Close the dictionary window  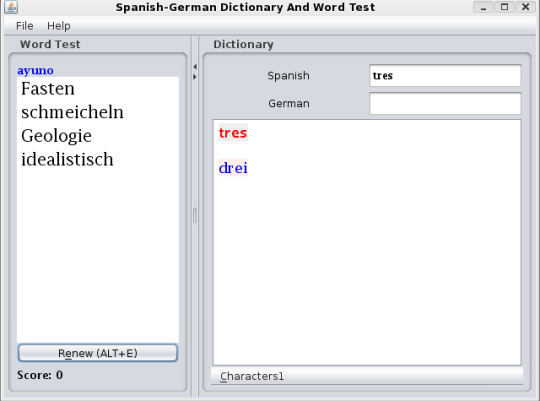coord(526,7)
